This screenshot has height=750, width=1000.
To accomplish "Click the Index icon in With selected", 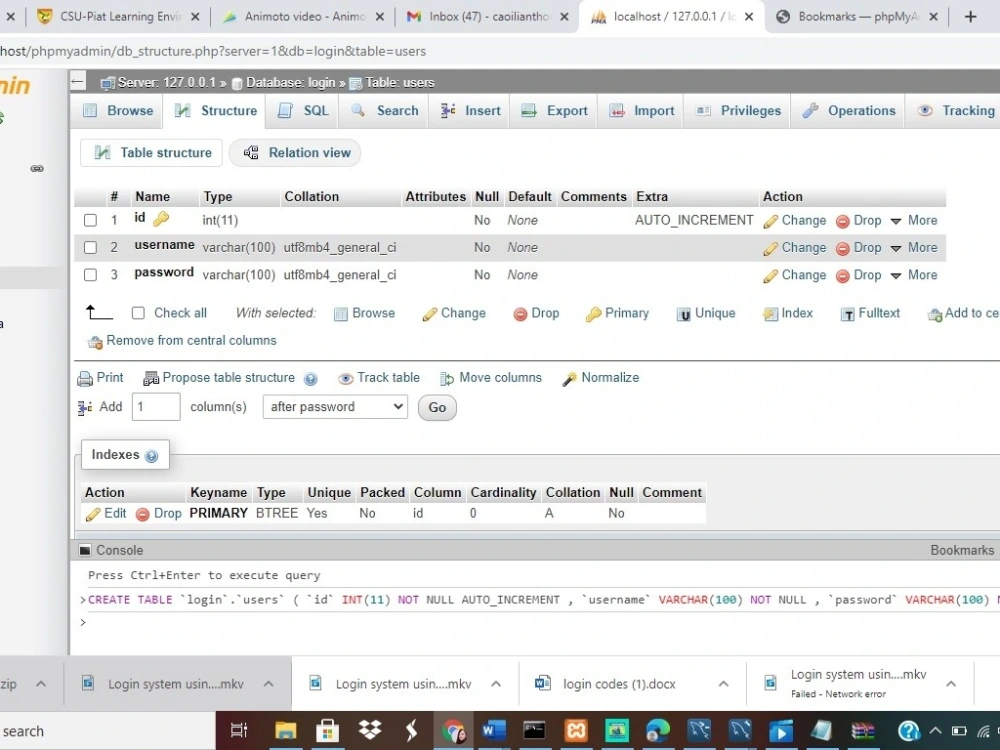I will pos(770,314).
